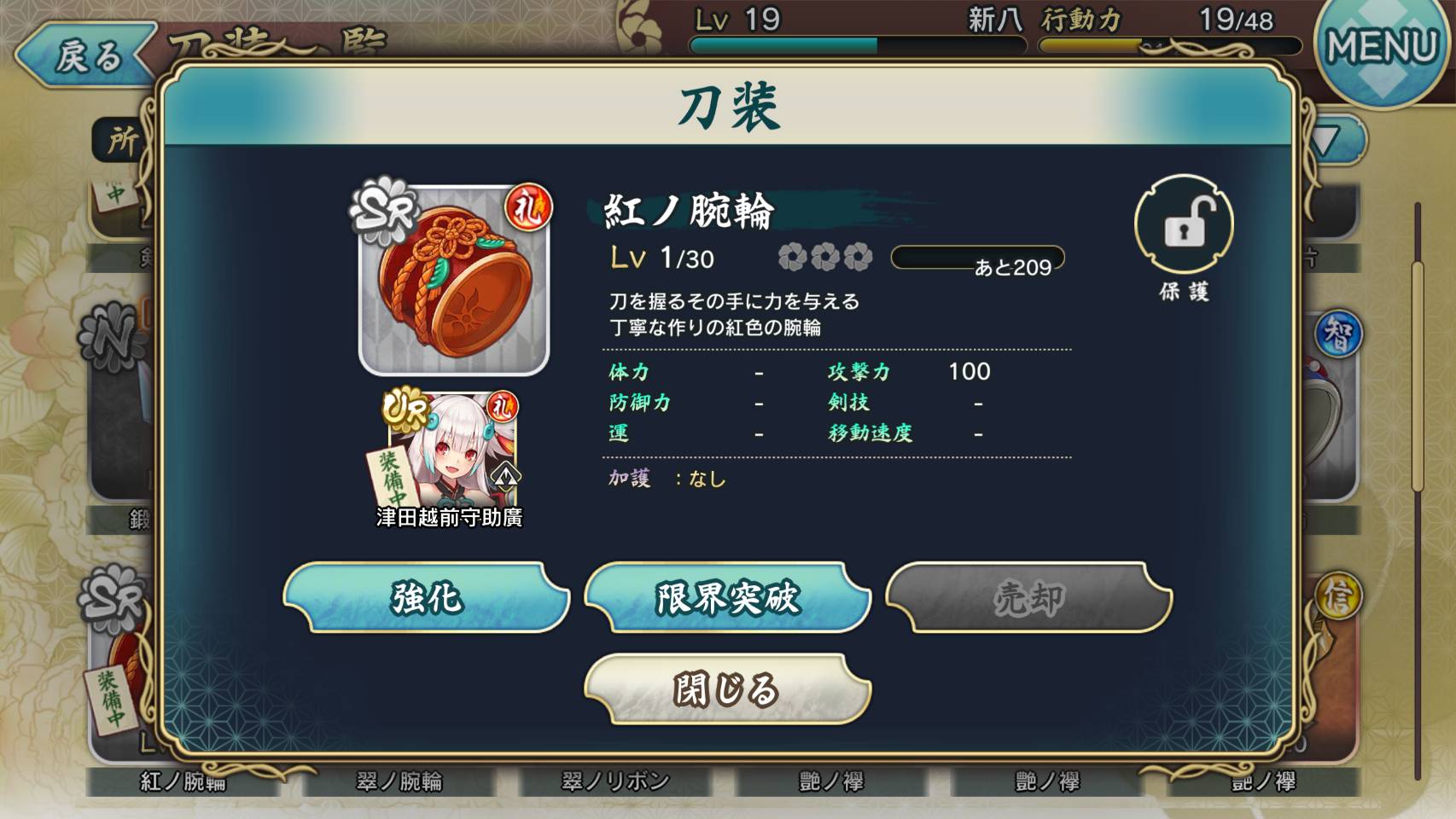Click the gold 信 attribute badge

point(1337,595)
